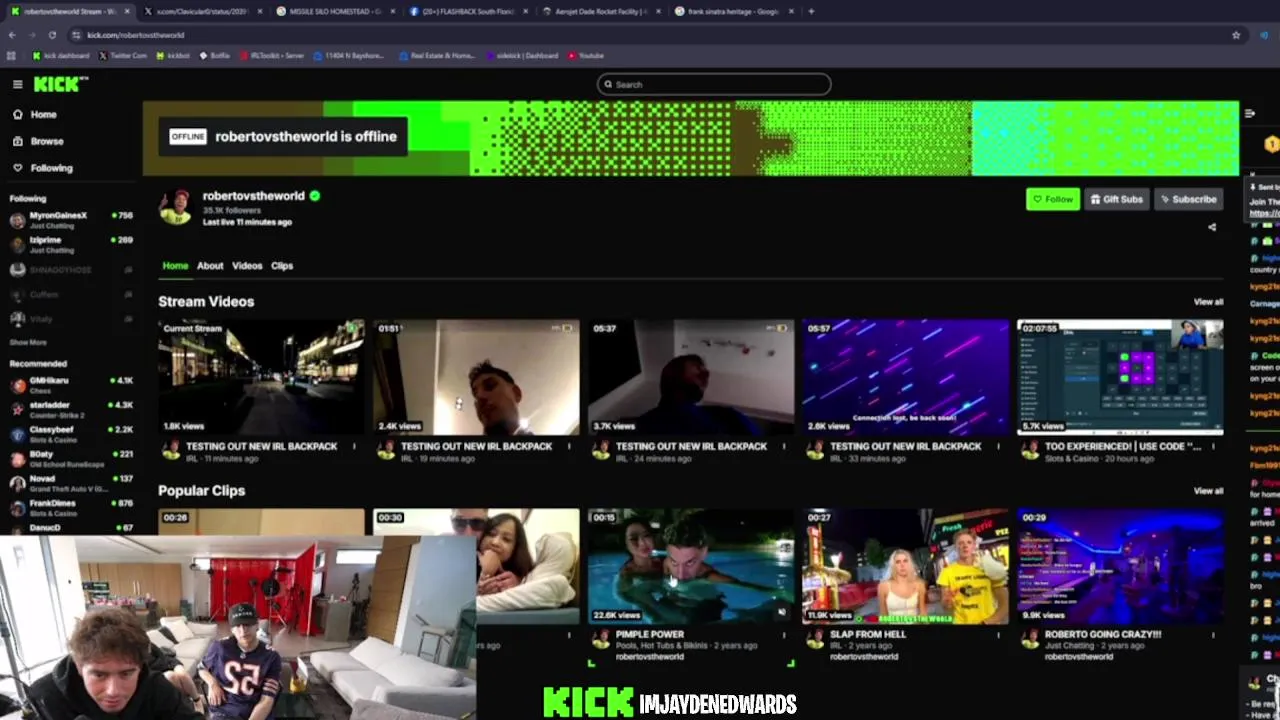Image resolution: width=1280 pixels, height=720 pixels.
Task: Open the 05:57 connection lost video thumbnail
Action: tap(905, 377)
